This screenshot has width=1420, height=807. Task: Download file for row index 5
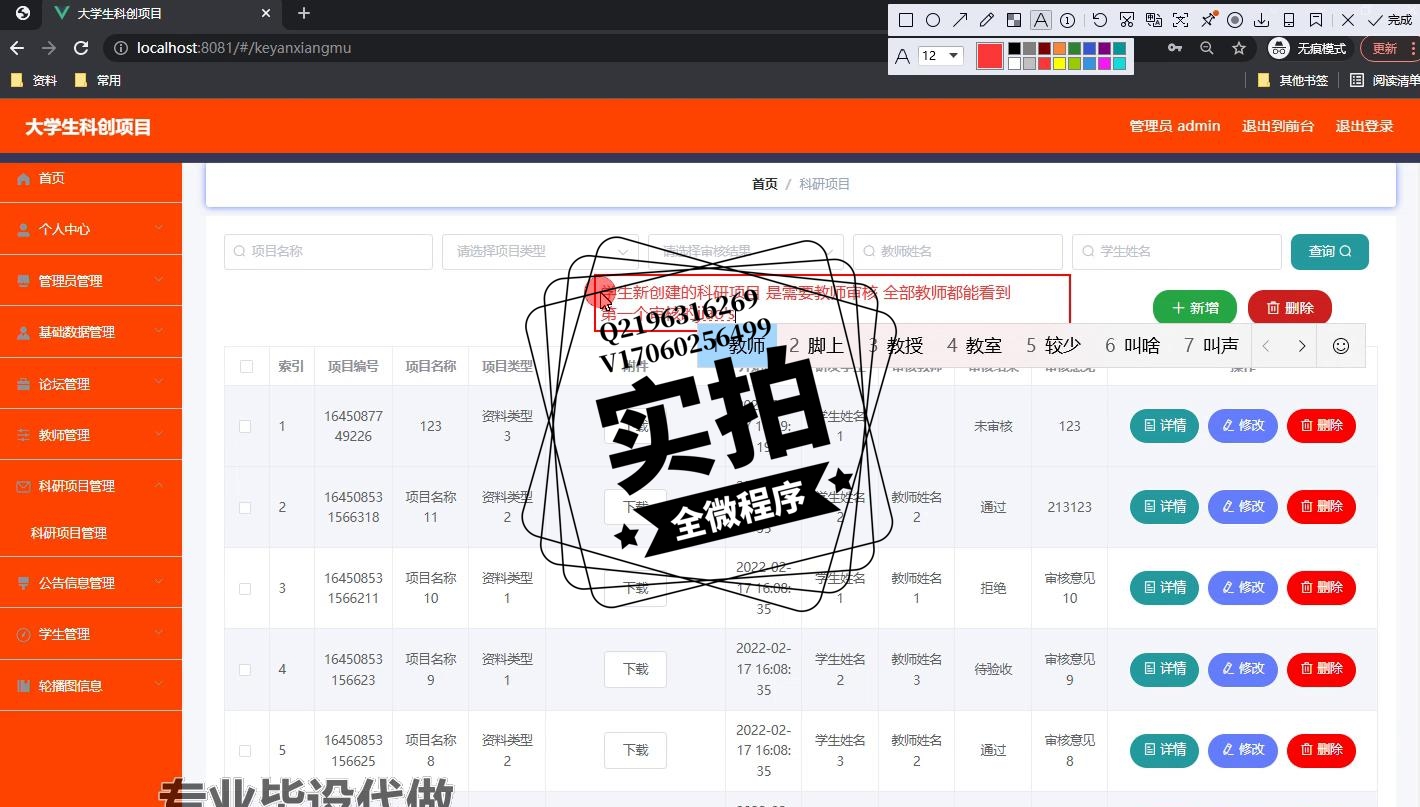pyautogui.click(x=635, y=750)
